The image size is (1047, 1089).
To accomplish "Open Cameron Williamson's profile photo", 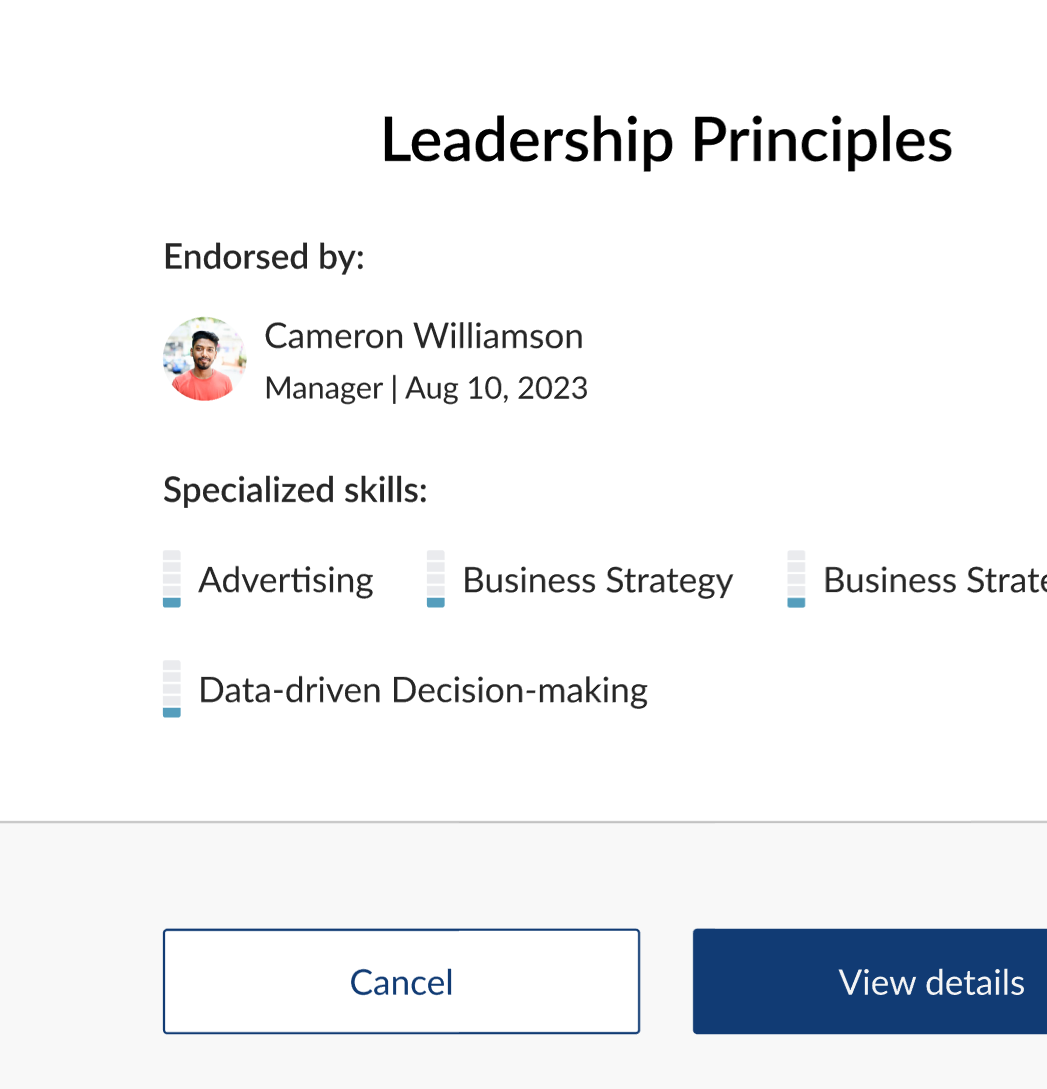I will [204, 359].
